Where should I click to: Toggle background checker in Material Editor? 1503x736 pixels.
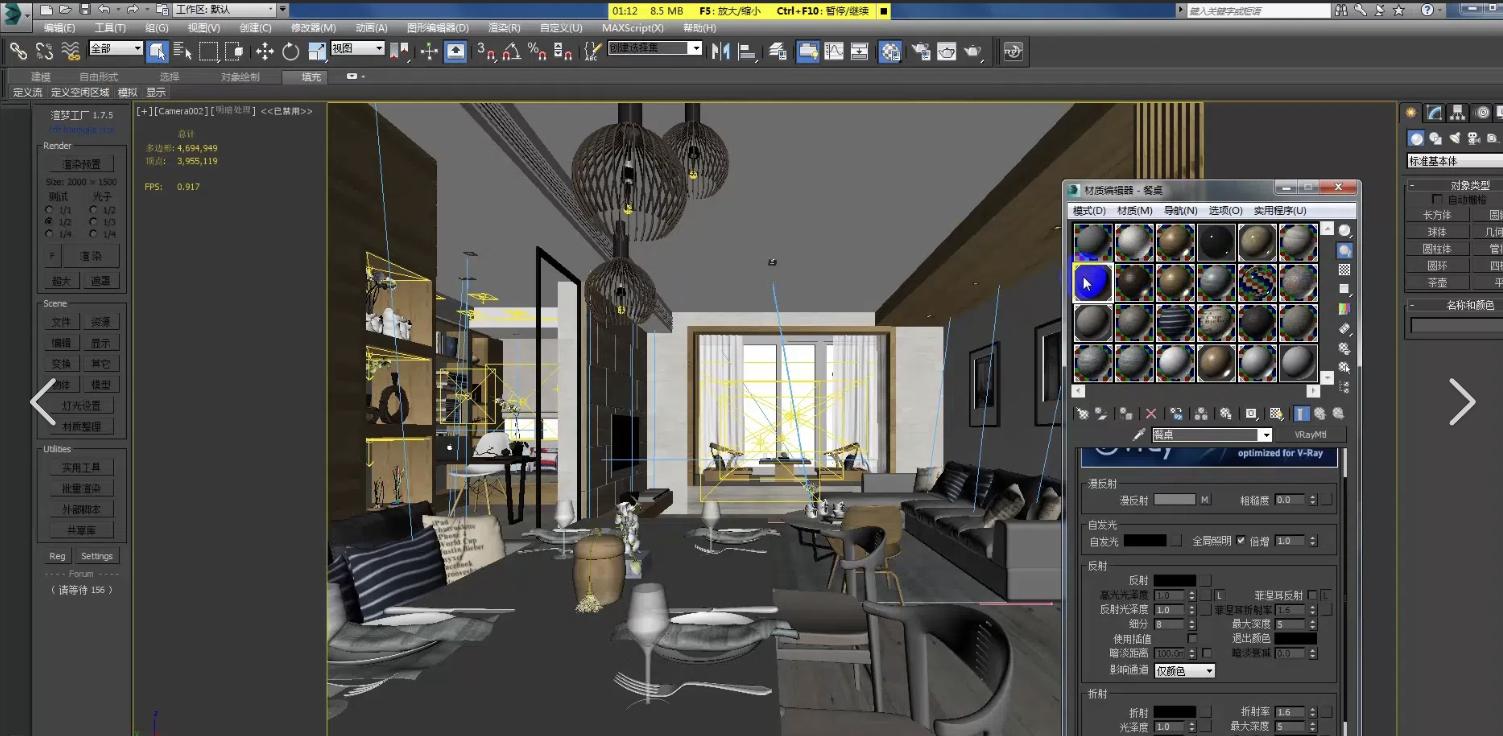coord(1344,270)
